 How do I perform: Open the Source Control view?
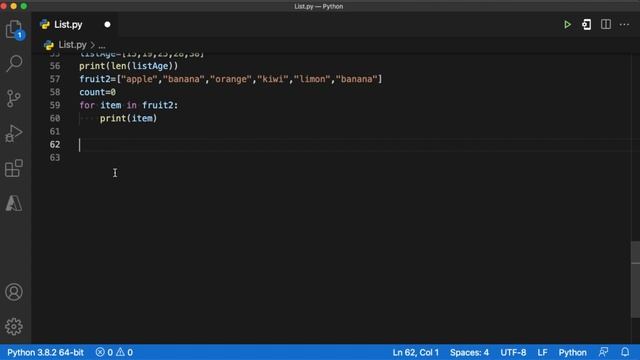point(14,98)
